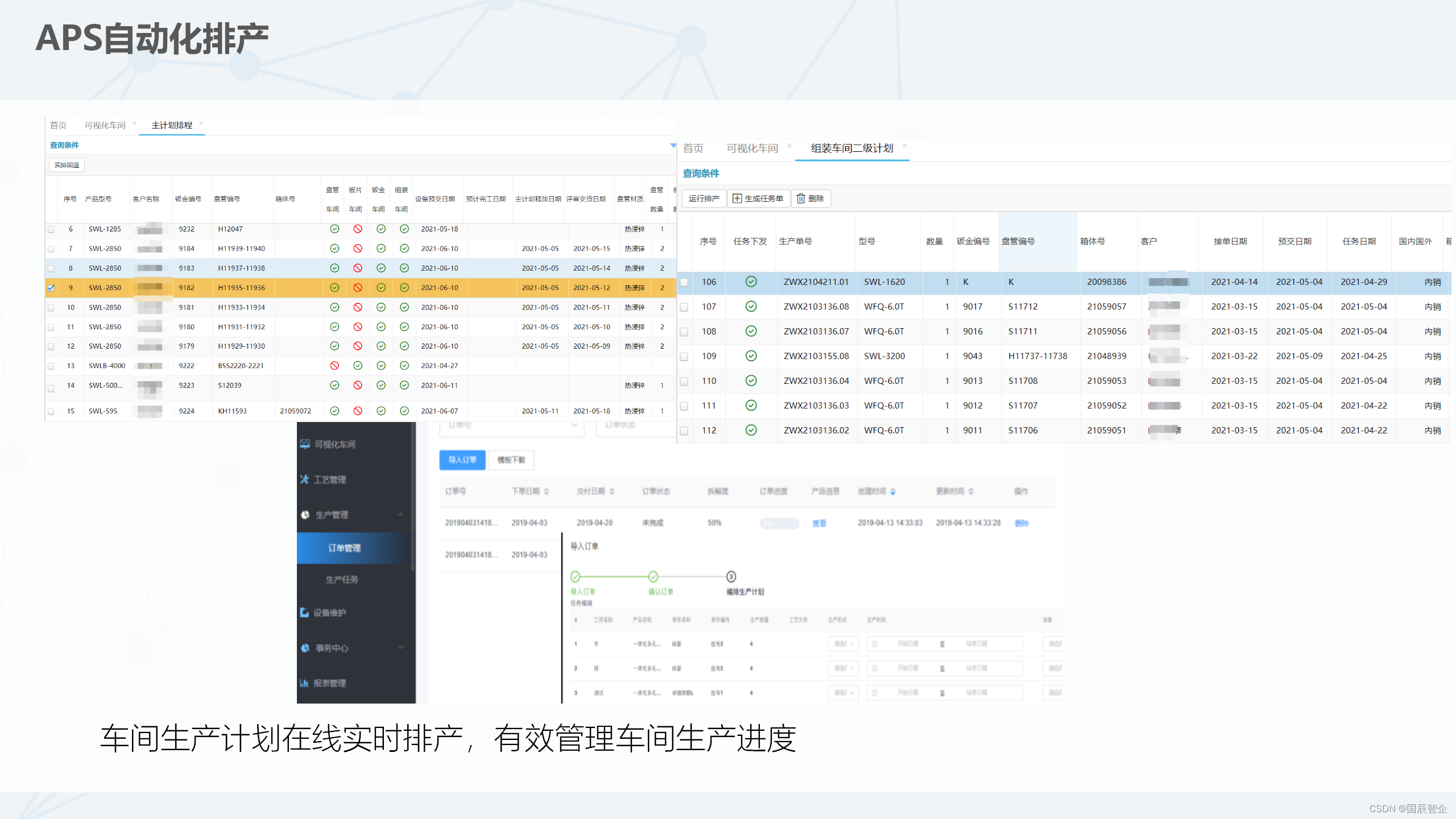1456x819 pixels.
Task: Select 可视化车间 monitor icon in sidebar
Action: (x=304, y=444)
